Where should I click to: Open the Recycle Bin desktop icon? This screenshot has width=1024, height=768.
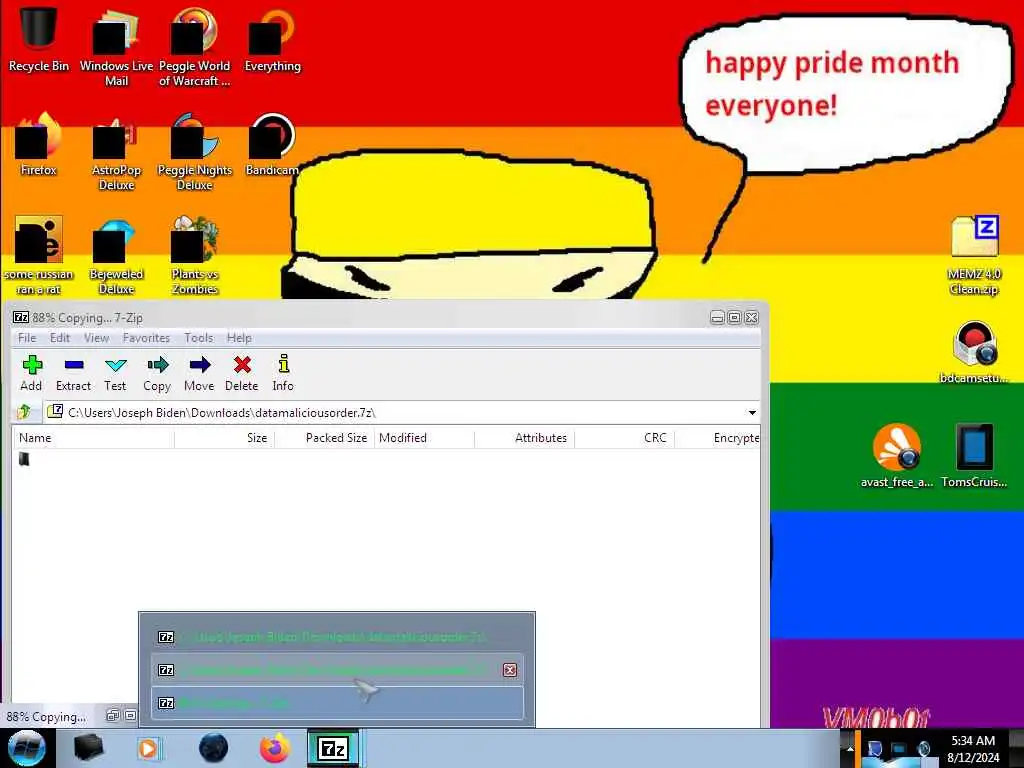tap(39, 39)
